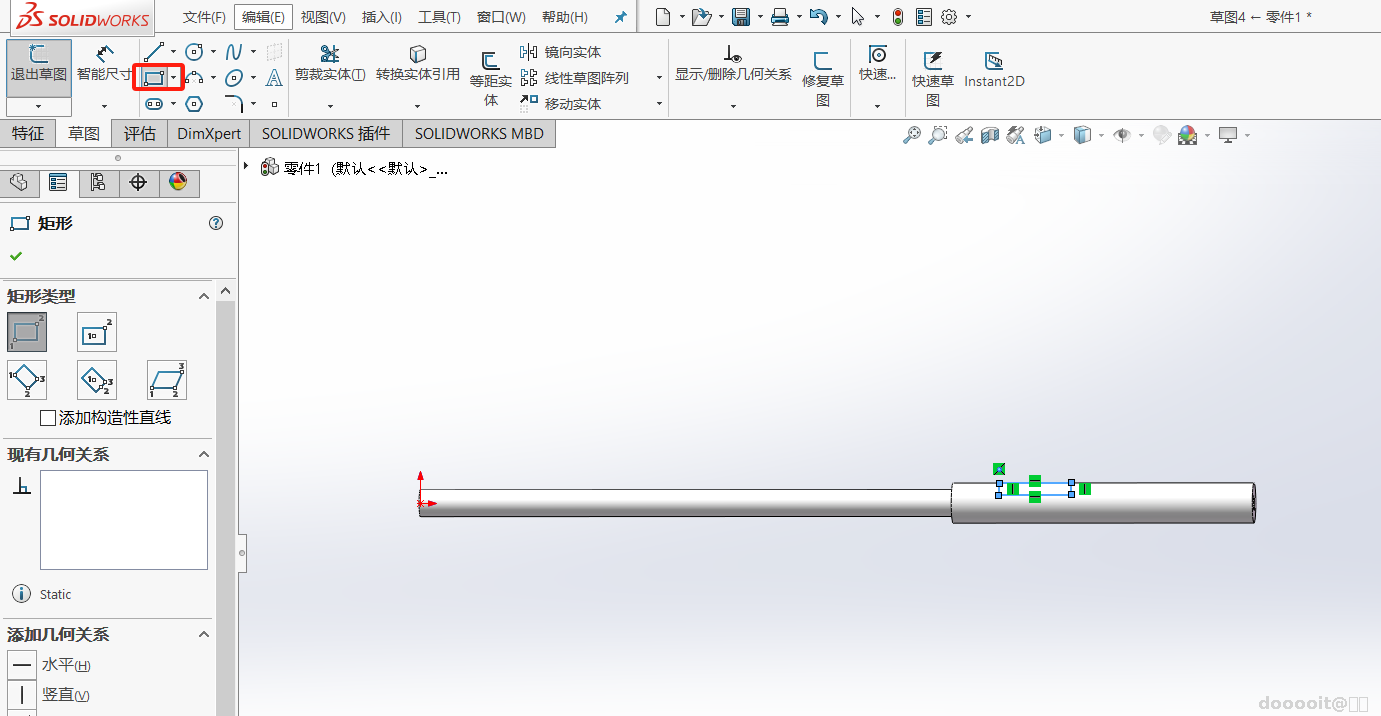This screenshot has height=716, width=1381.
Task: Click Trim Entities (剪裁实体)
Action: tap(330, 64)
